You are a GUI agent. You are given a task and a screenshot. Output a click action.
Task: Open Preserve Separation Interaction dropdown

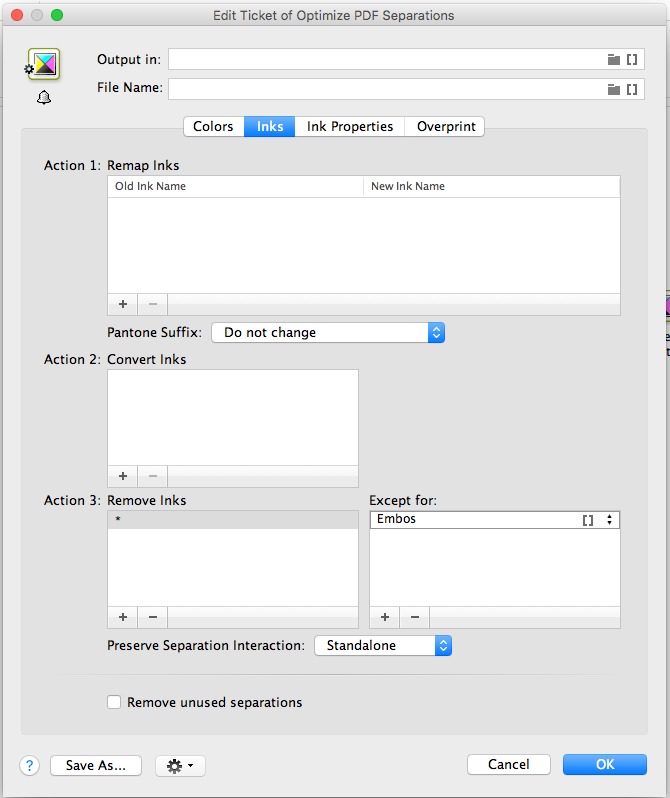pyautogui.click(x=383, y=646)
